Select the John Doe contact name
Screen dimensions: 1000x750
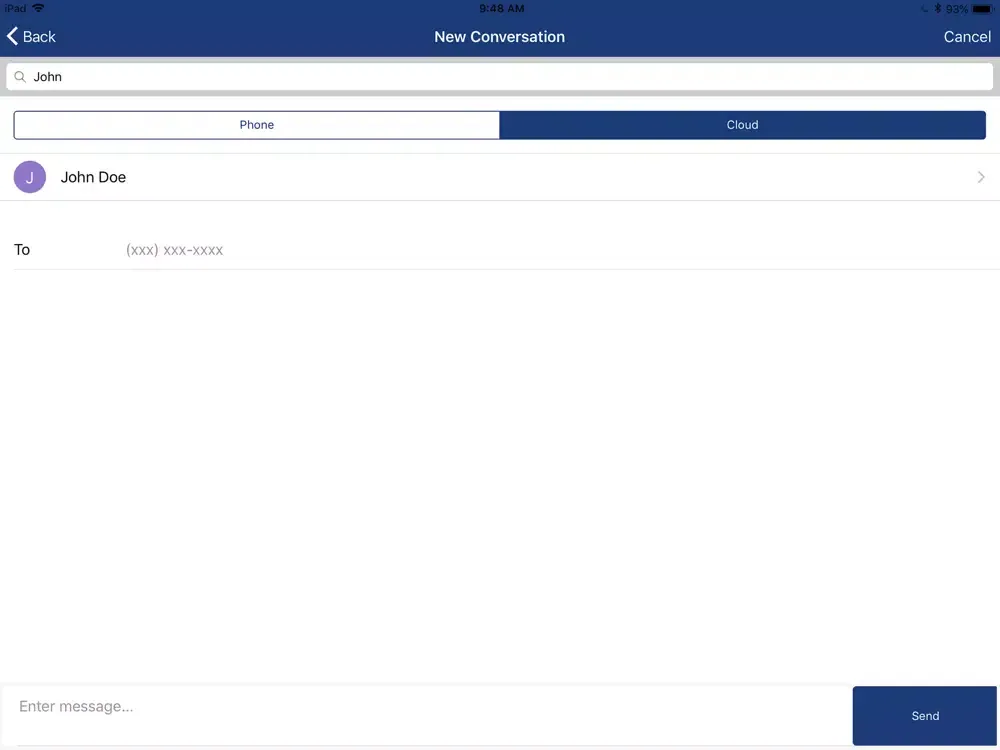[93, 177]
